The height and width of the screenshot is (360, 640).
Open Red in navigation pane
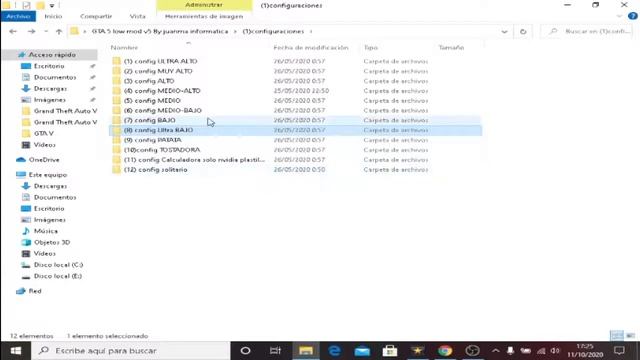35,291
